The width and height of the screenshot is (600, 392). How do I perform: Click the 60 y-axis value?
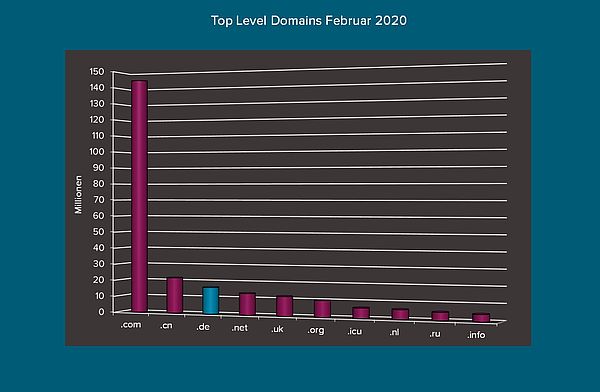[x=99, y=216]
